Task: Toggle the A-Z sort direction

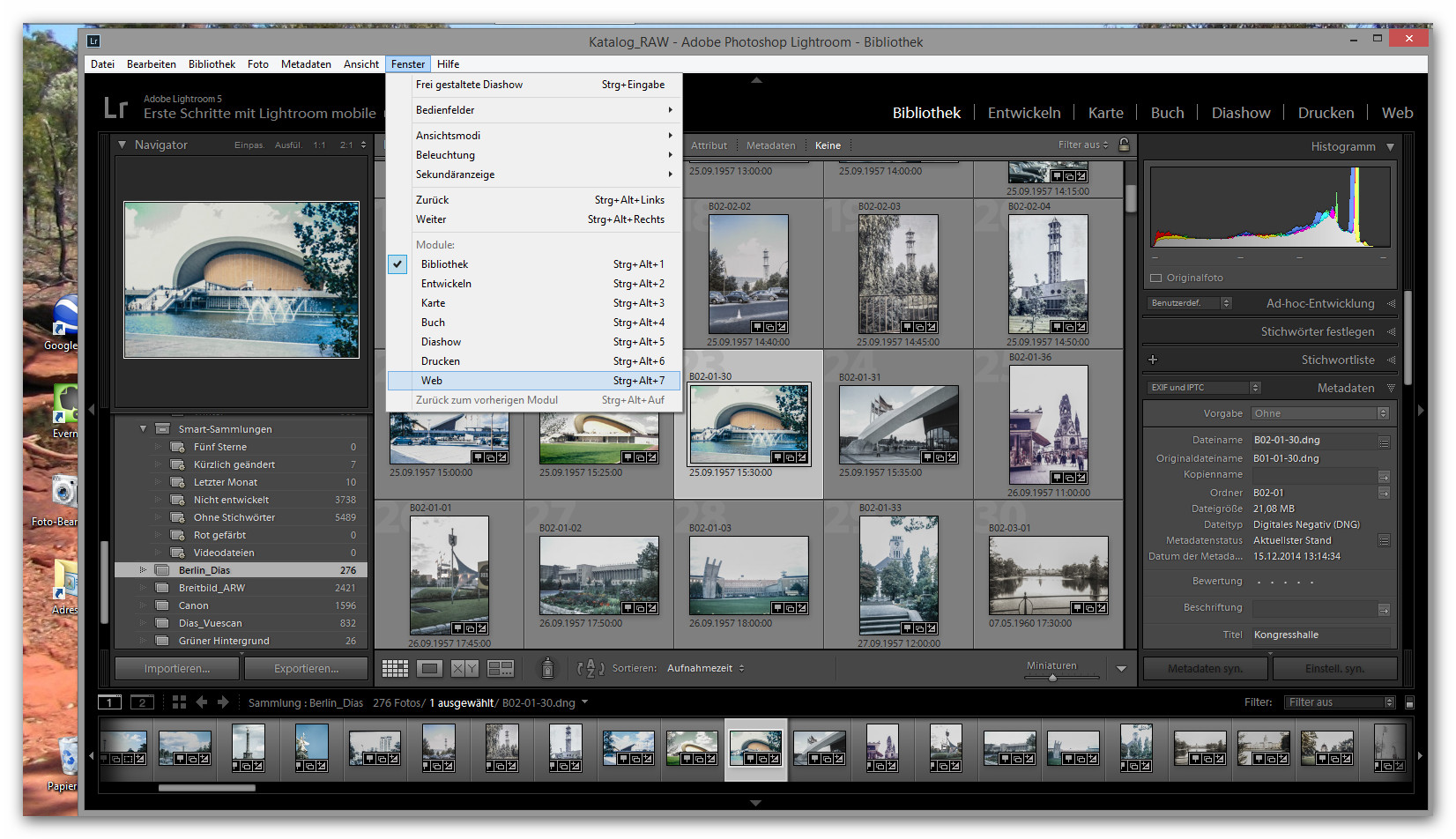Action: [591, 668]
